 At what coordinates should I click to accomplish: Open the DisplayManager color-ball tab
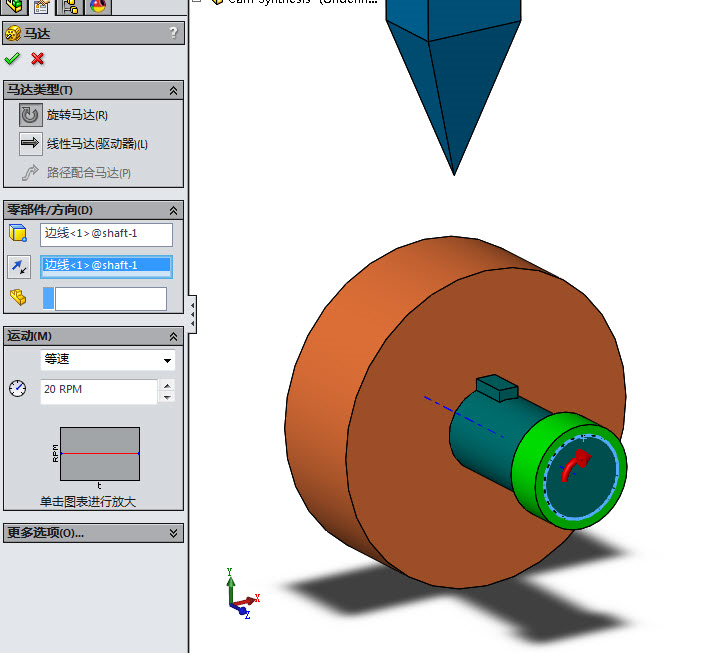tap(98, 7)
